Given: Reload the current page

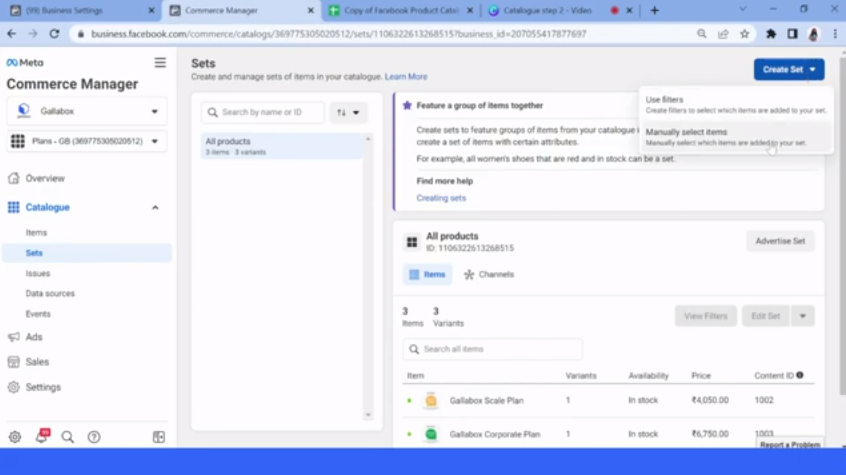Looking at the screenshot, I should [x=54, y=33].
